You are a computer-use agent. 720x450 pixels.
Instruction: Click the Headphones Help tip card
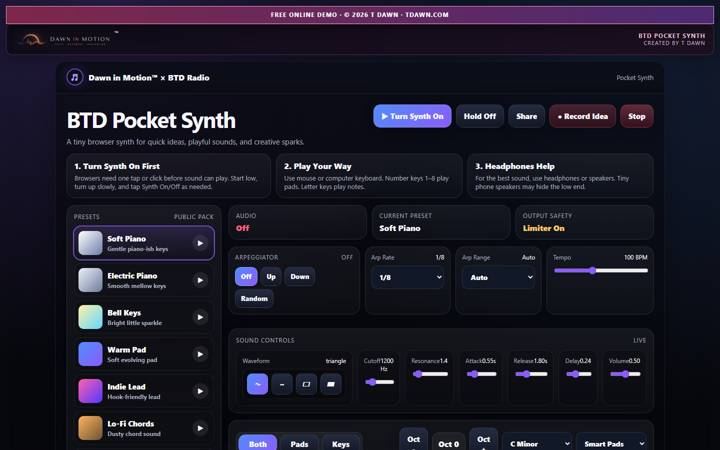click(560, 176)
